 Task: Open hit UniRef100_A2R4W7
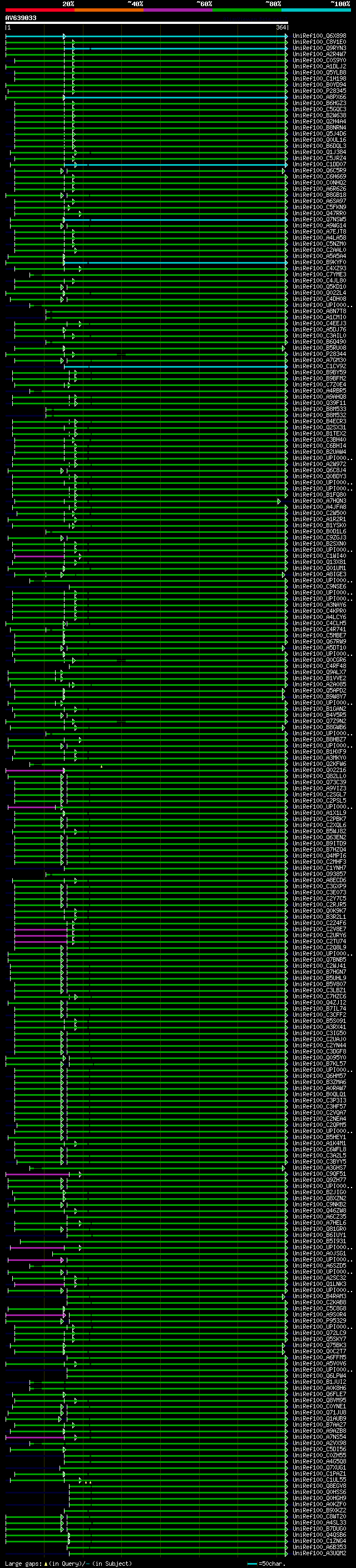click(x=319, y=54)
